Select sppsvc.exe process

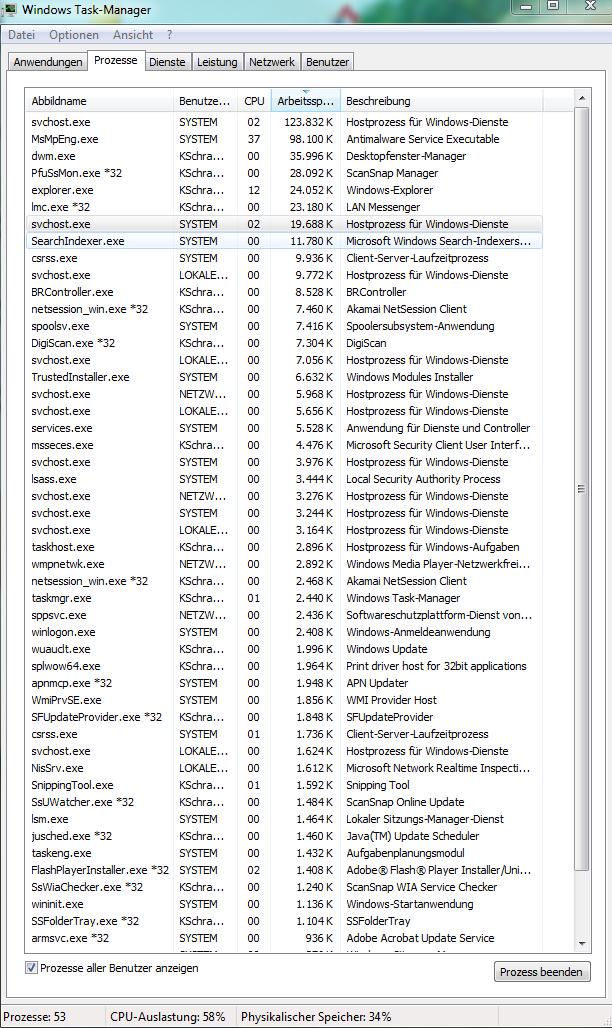click(284, 615)
